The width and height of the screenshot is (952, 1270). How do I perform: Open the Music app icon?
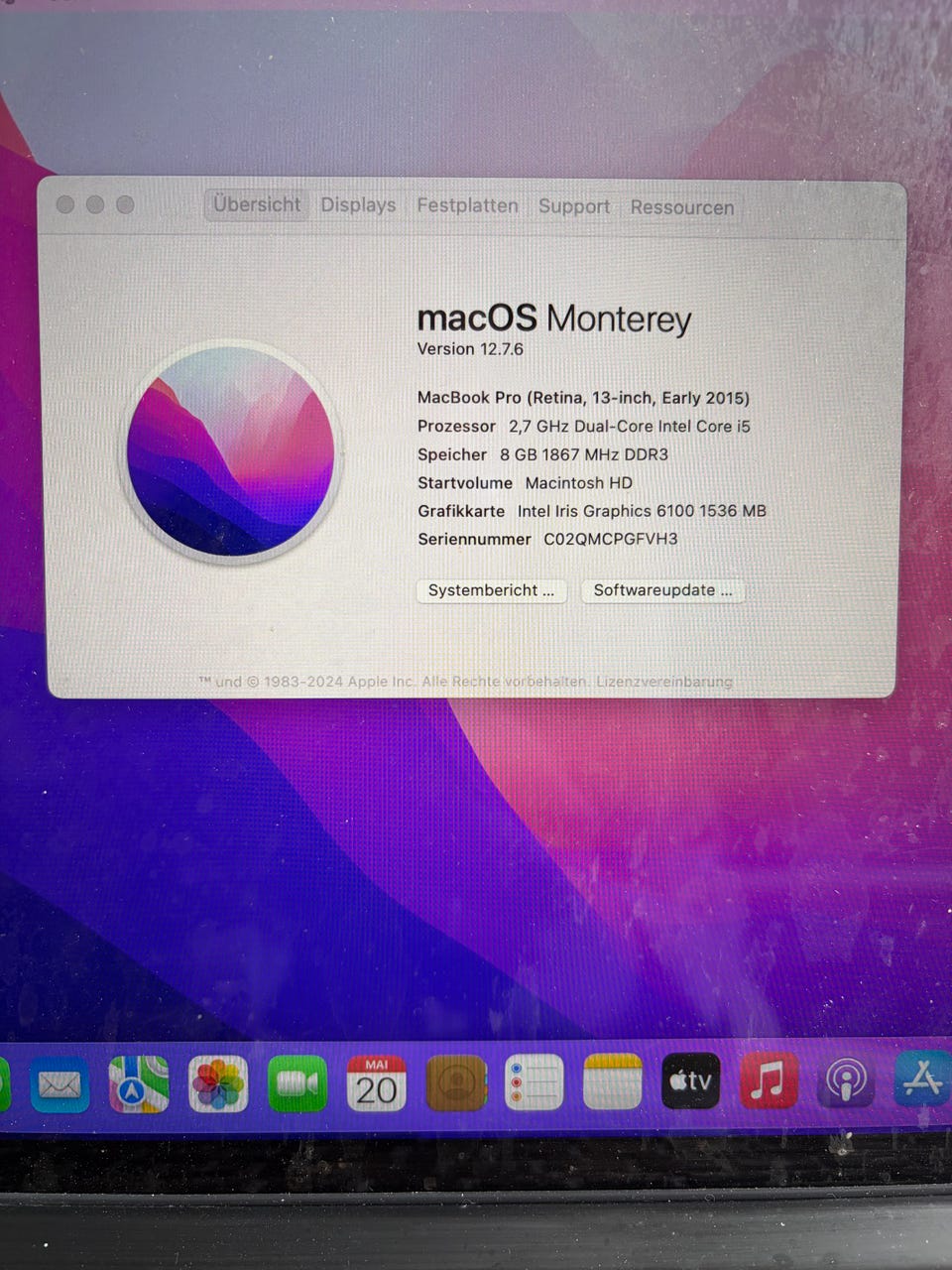(769, 1080)
